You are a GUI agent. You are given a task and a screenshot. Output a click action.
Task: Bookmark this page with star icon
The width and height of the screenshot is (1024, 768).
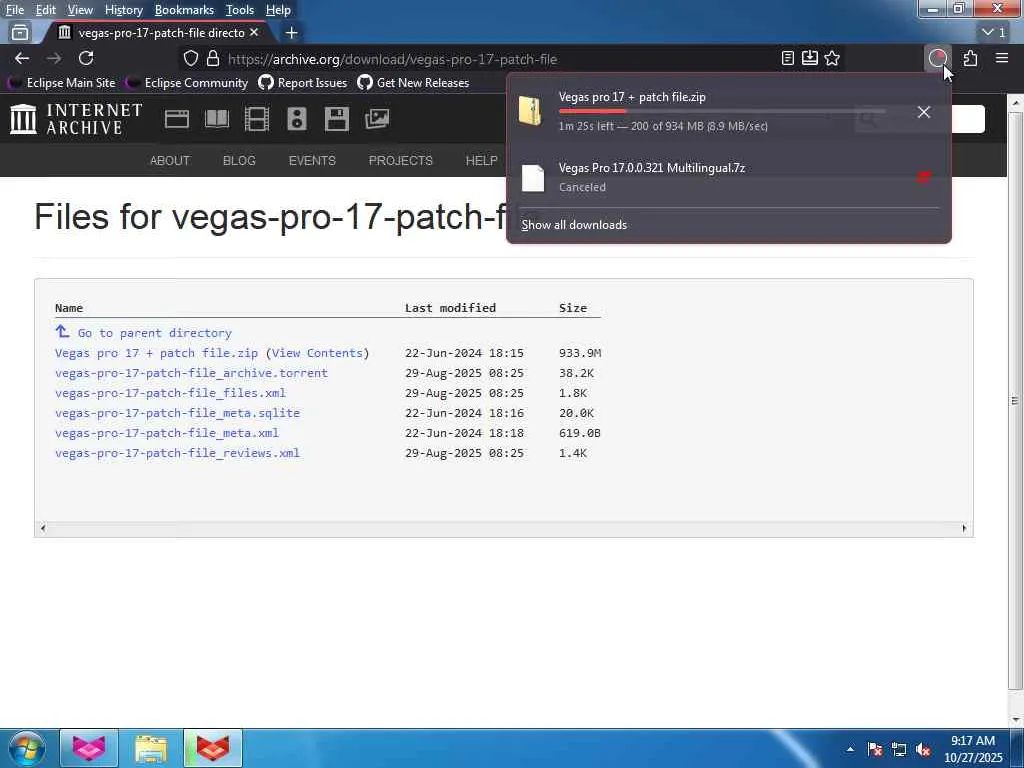point(831,58)
